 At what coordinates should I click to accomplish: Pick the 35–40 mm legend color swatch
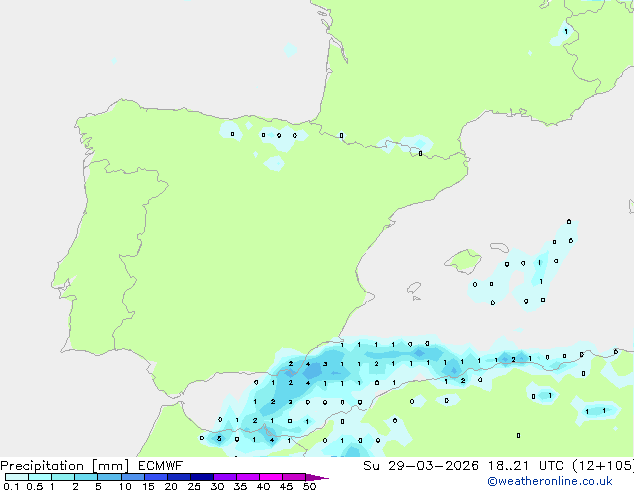[247, 477]
